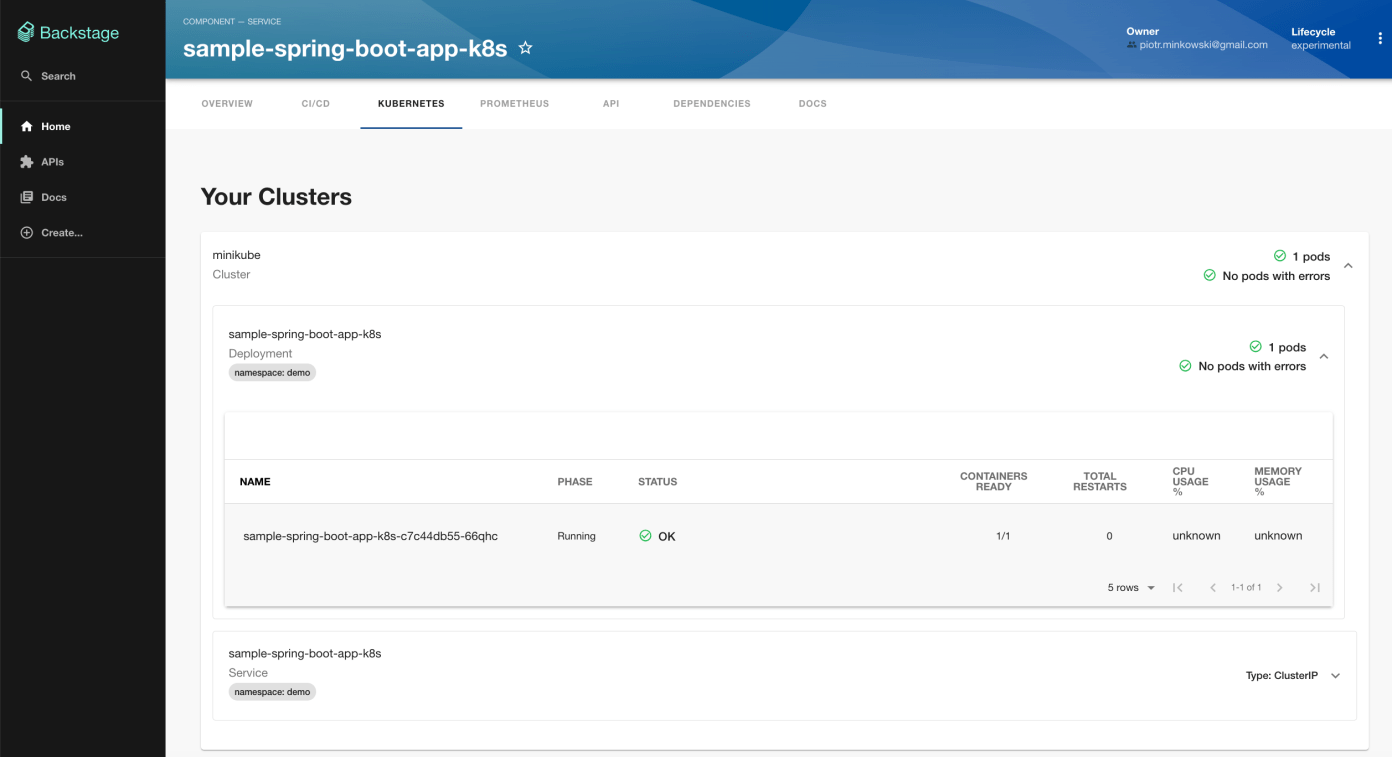Collapse the Deployment accordion chevron
The height and width of the screenshot is (757, 1392).
point(1324,357)
